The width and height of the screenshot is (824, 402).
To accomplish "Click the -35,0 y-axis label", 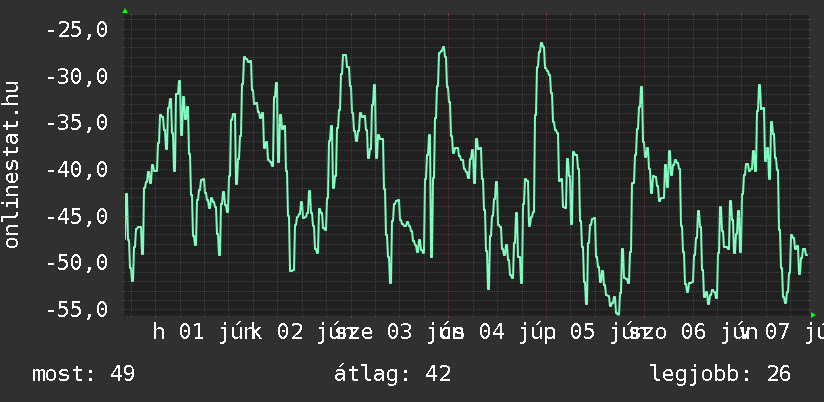I will click(77, 123).
